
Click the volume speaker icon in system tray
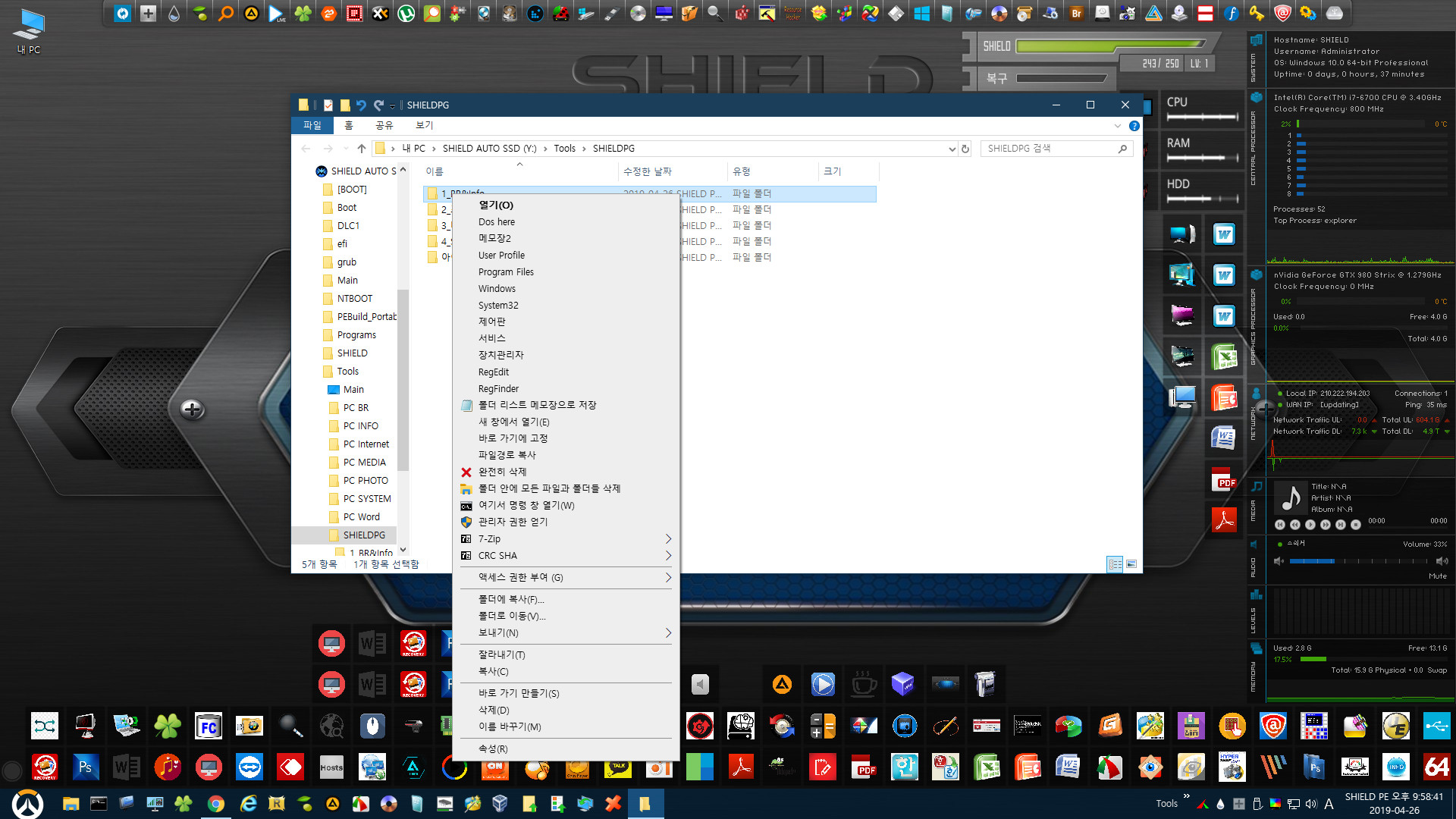[x=1311, y=804]
